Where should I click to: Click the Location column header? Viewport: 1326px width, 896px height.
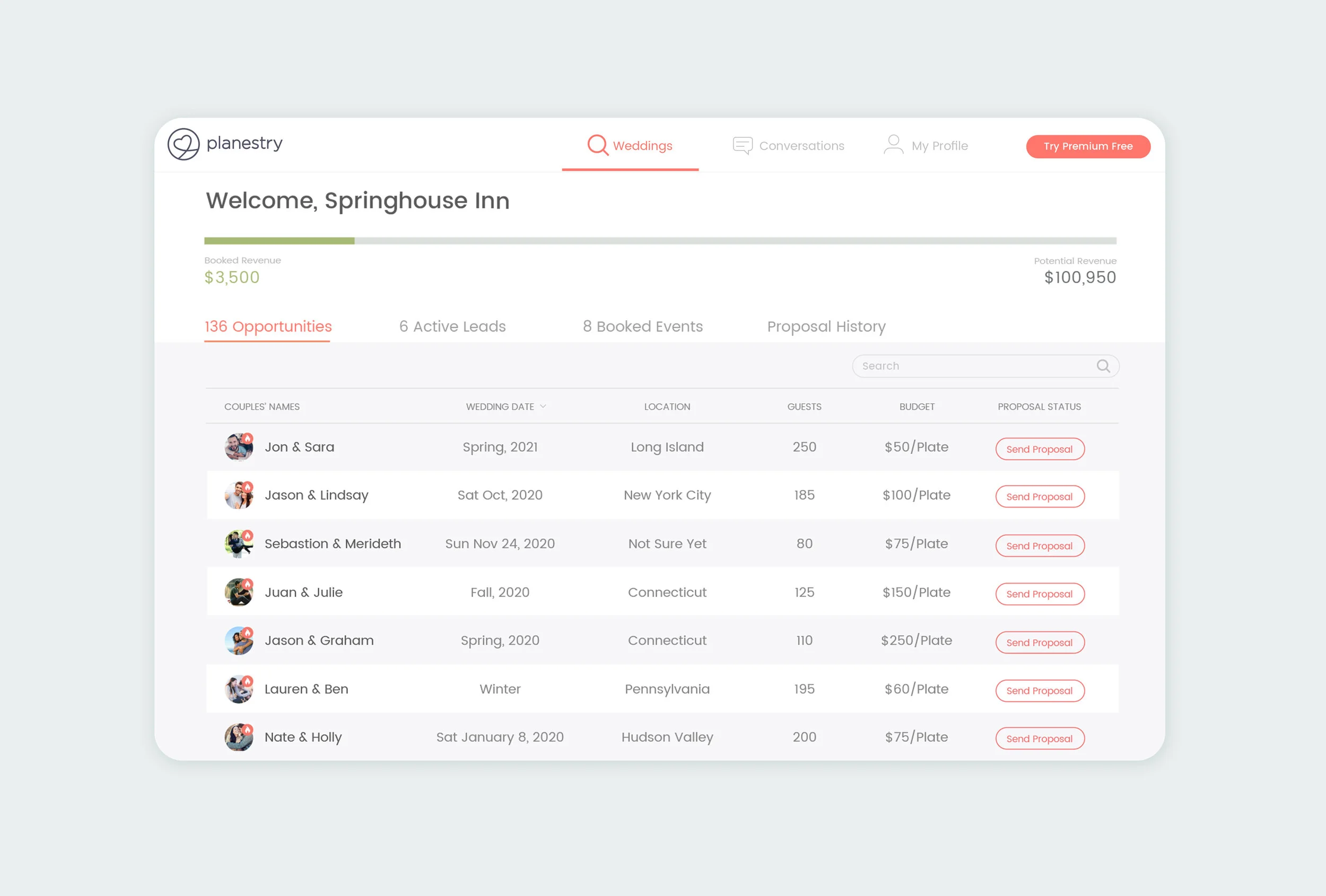click(x=667, y=407)
